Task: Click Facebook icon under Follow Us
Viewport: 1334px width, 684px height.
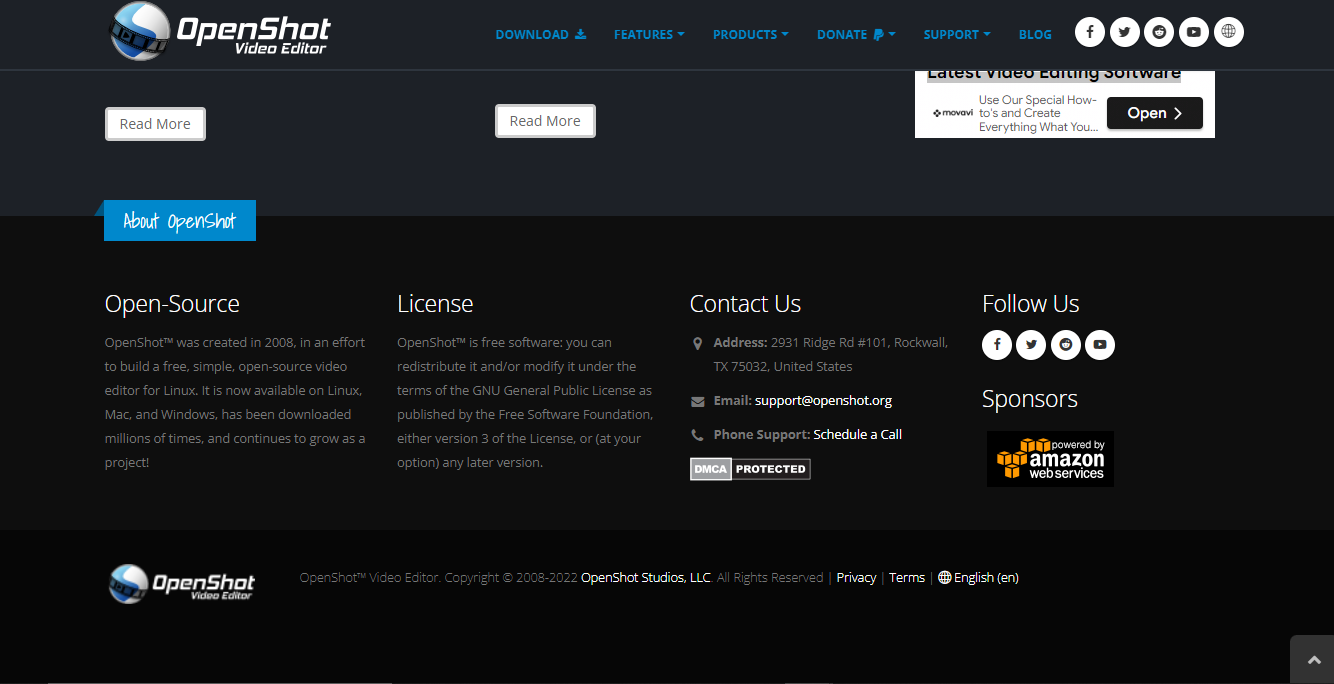Action: (x=997, y=345)
